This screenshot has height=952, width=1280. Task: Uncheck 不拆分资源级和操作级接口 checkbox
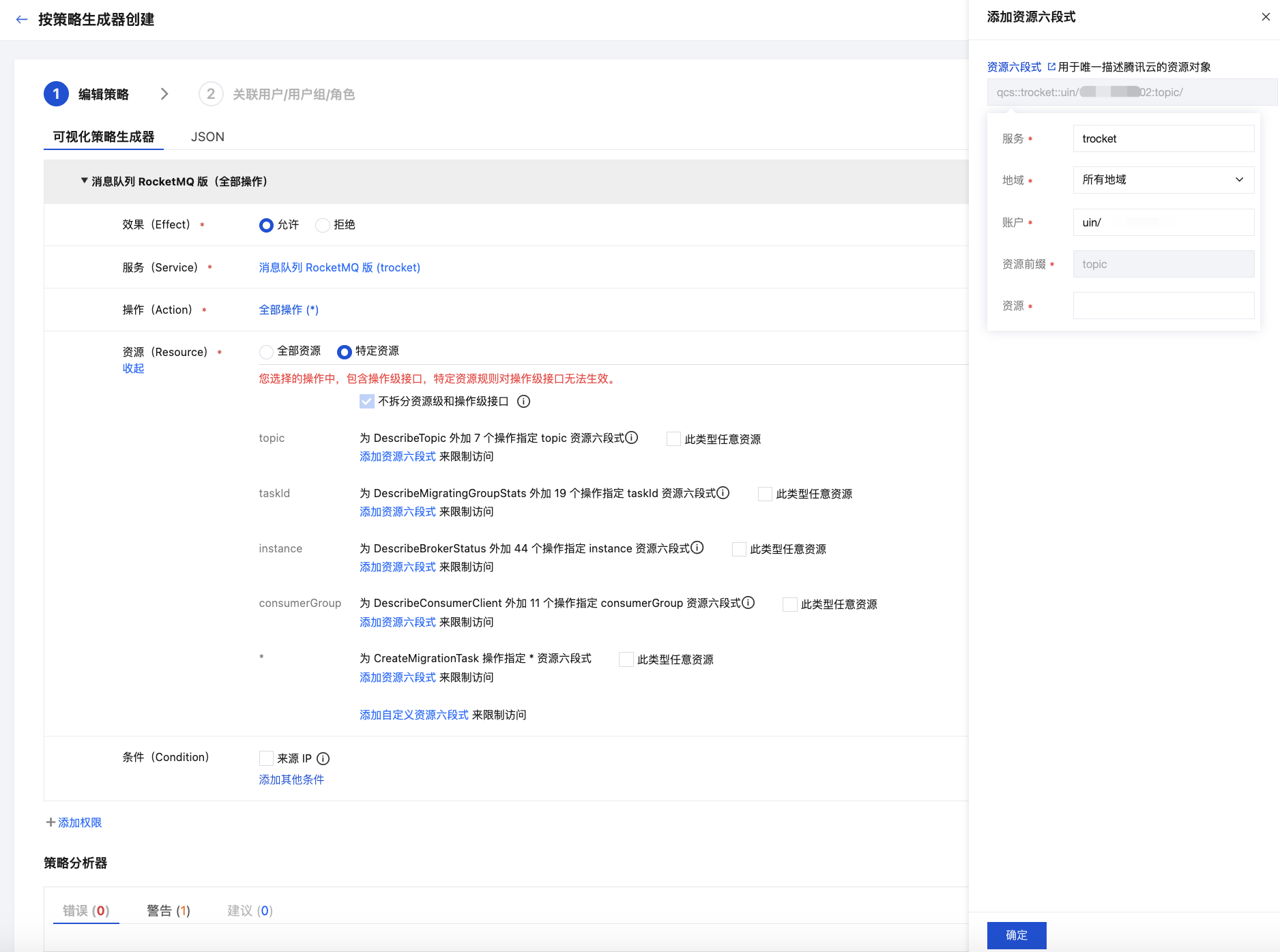[x=367, y=402]
